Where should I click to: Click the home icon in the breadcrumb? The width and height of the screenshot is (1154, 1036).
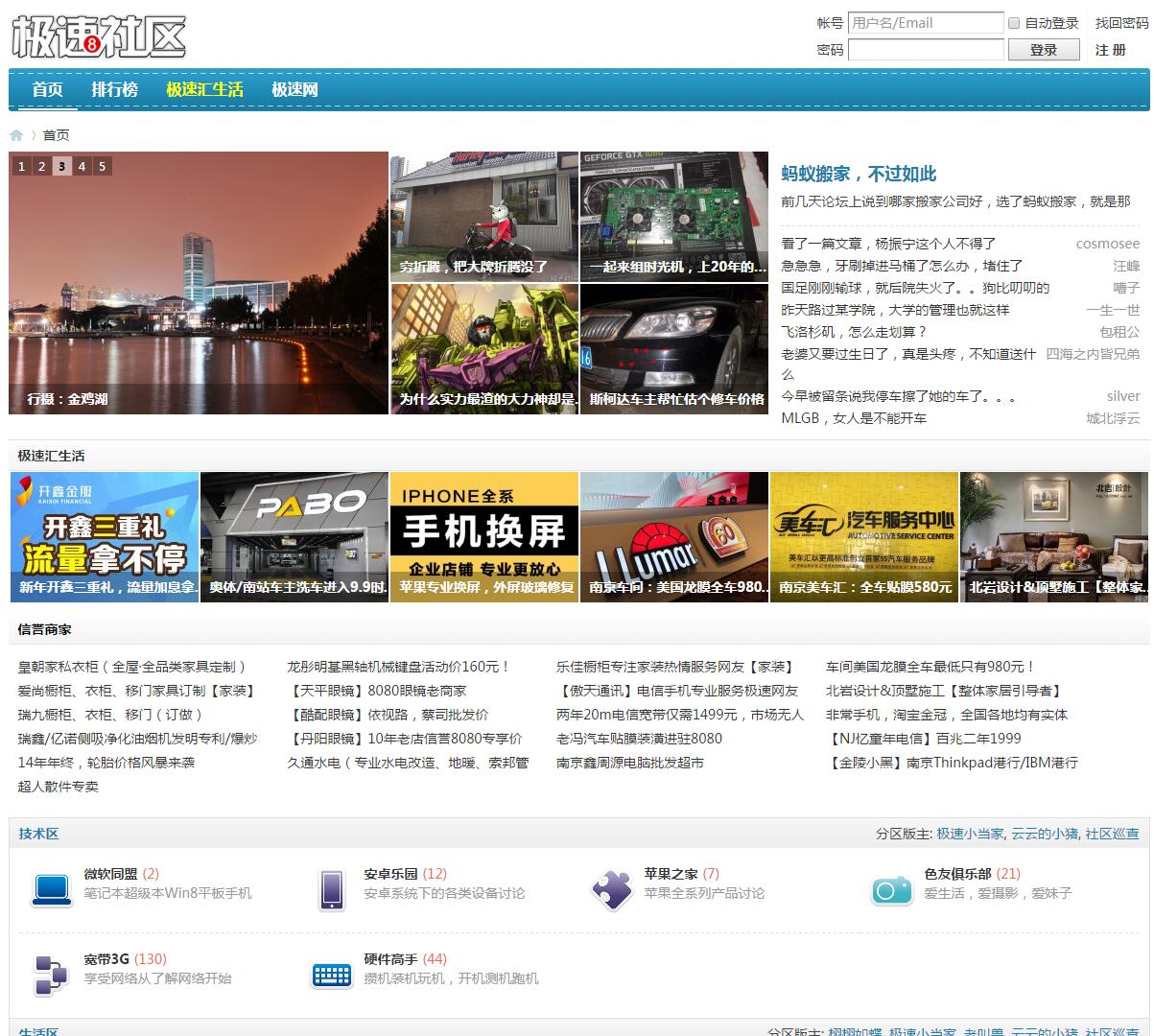(x=16, y=135)
